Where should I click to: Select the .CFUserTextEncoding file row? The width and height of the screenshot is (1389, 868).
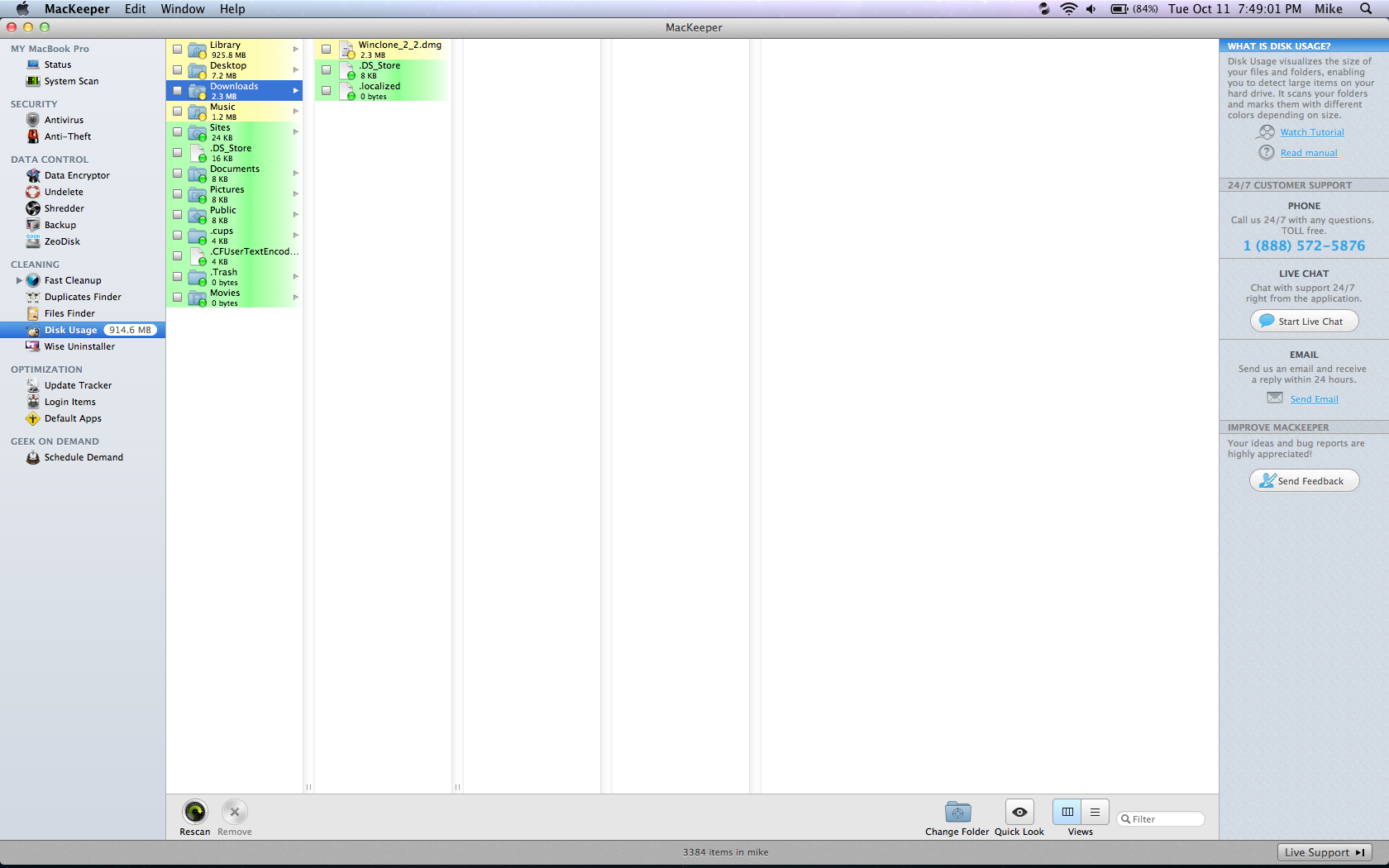(x=235, y=256)
